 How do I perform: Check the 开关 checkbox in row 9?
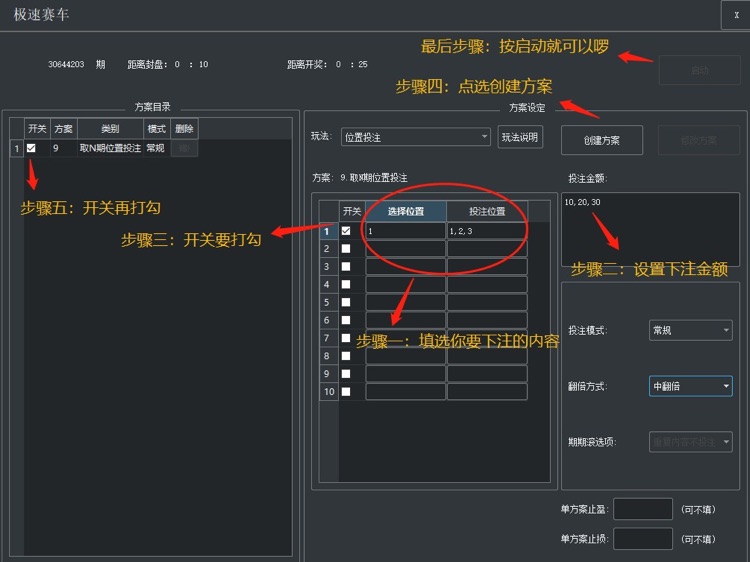tap(346, 374)
